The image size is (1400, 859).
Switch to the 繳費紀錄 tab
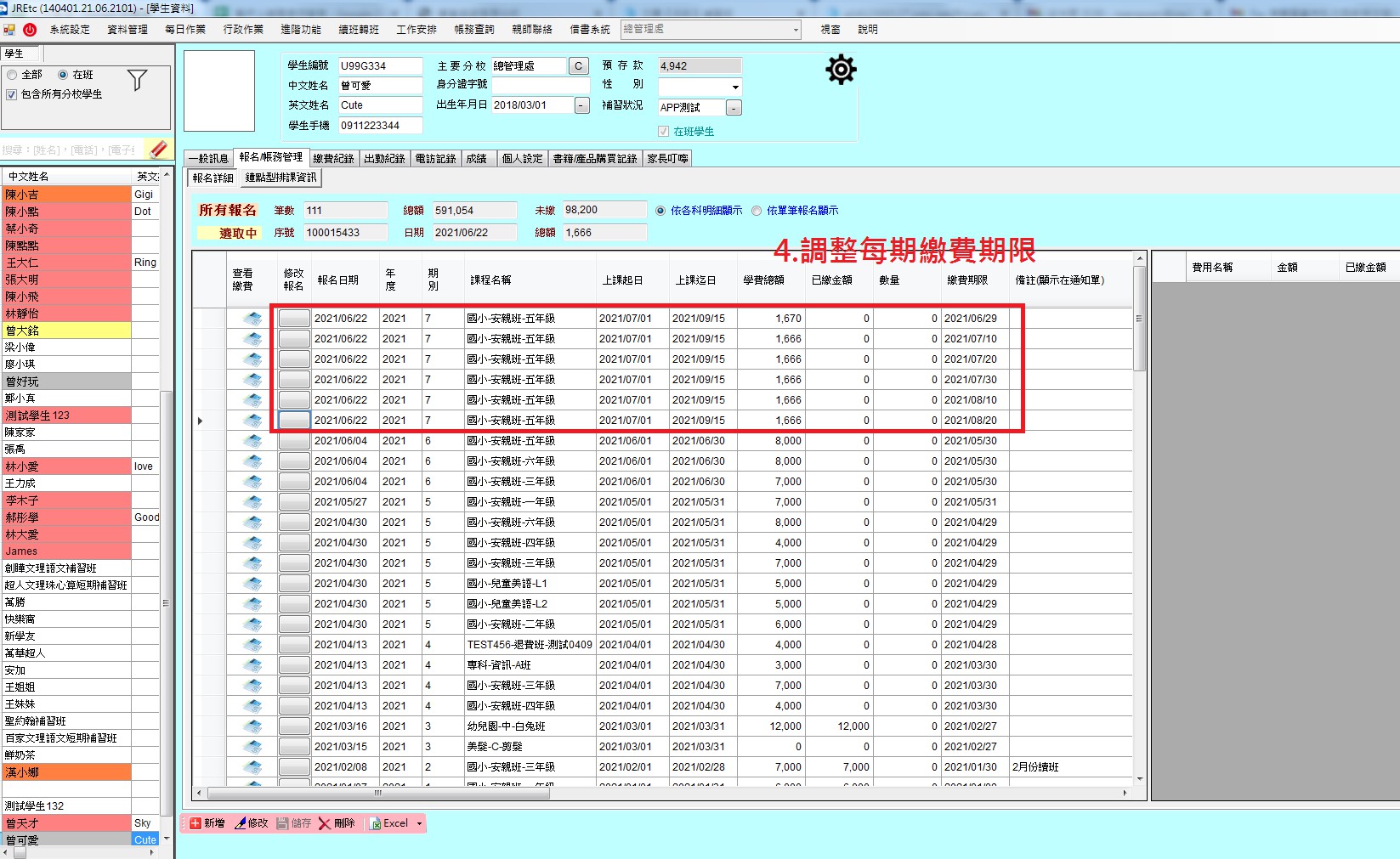click(x=333, y=159)
